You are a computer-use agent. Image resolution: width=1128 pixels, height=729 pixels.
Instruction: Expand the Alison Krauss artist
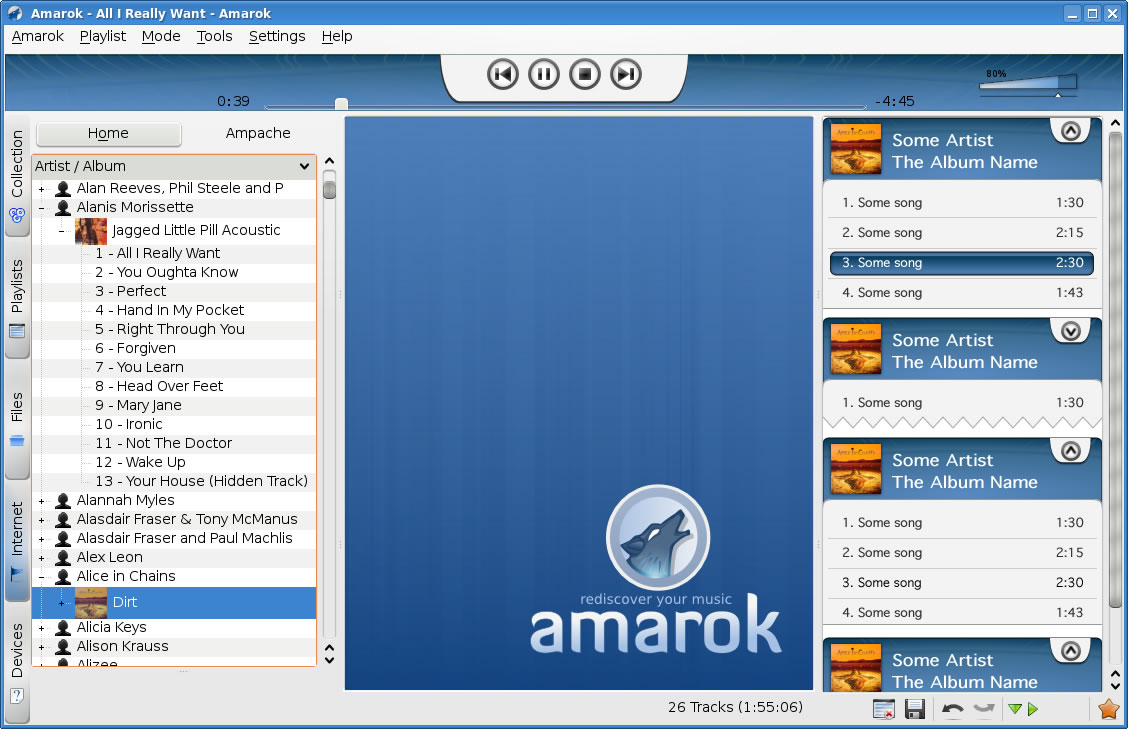[x=41, y=647]
